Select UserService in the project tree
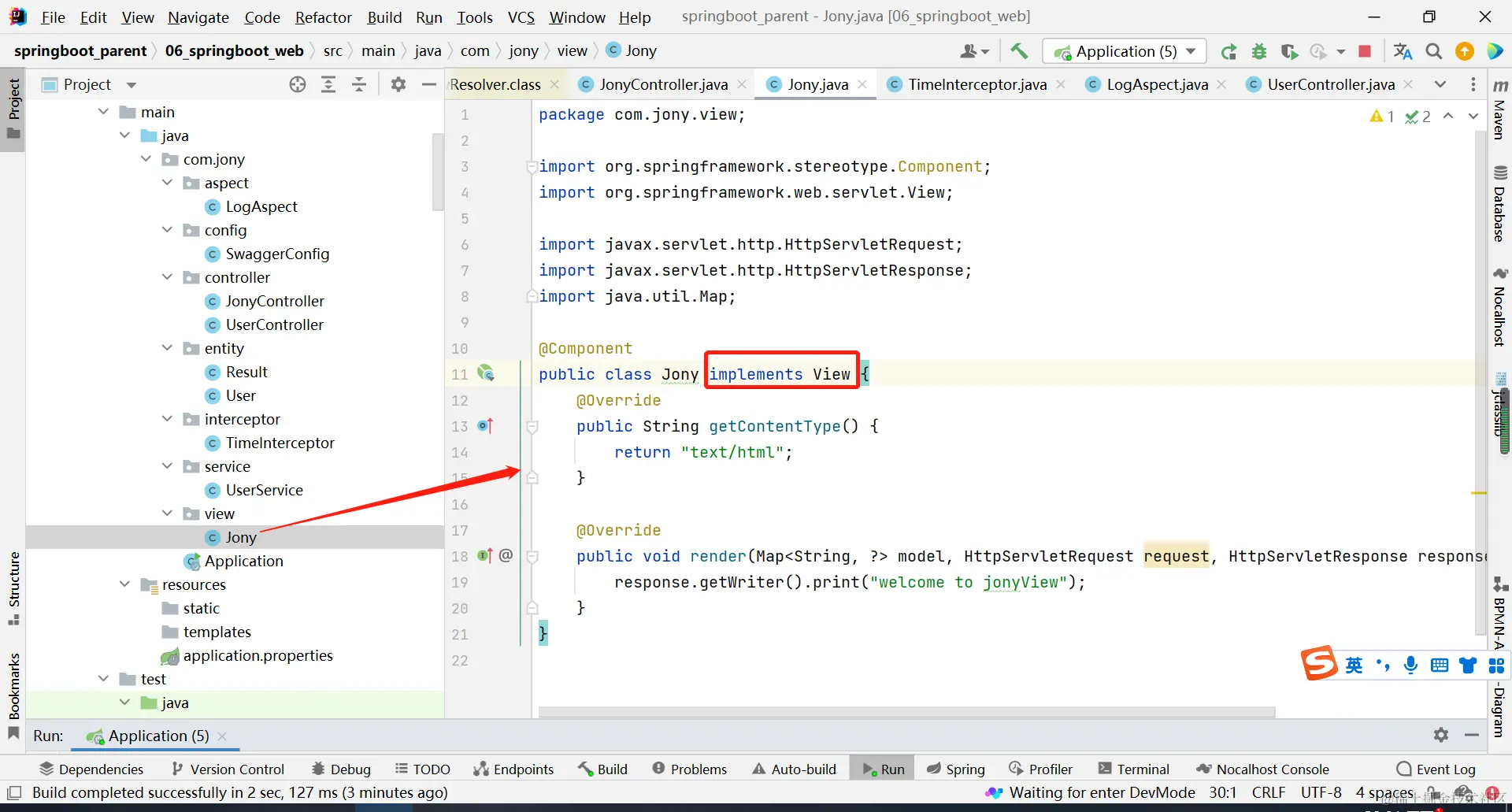 pyautogui.click(x=264, y=490)
